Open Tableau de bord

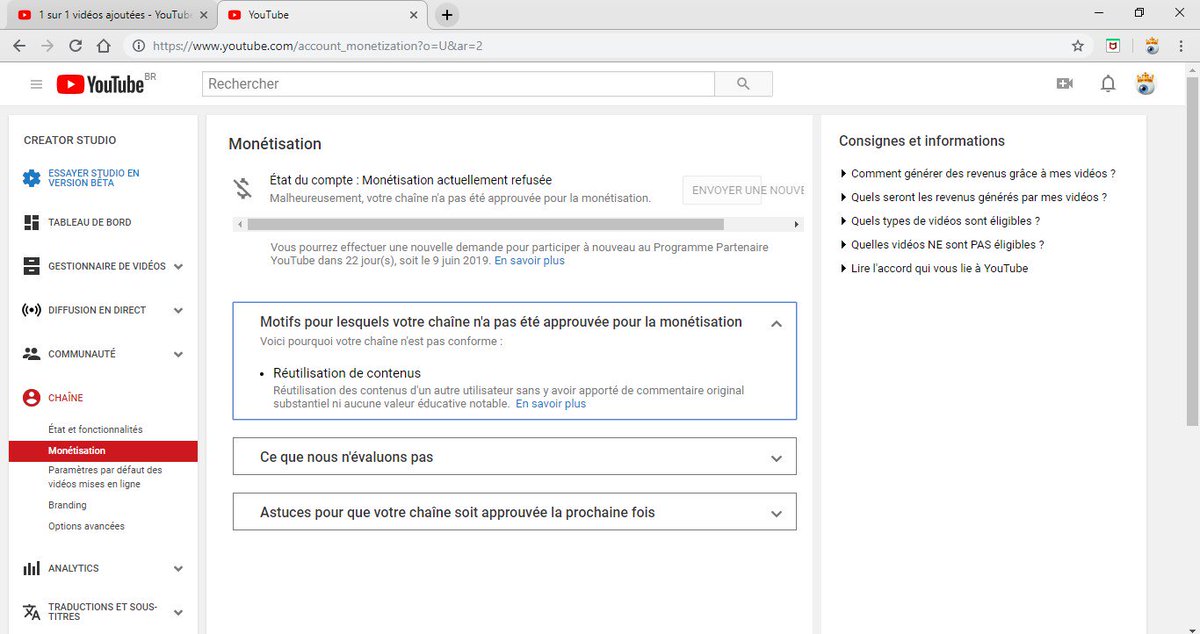pos(89,223)
